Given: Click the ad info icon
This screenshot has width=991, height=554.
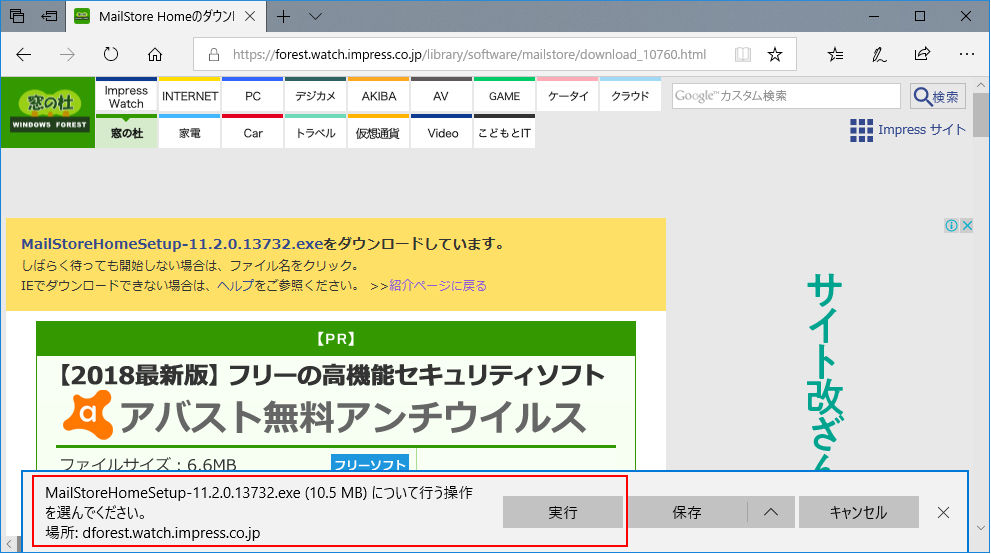Looking at the screenshot, I should (x=951, y=226).
